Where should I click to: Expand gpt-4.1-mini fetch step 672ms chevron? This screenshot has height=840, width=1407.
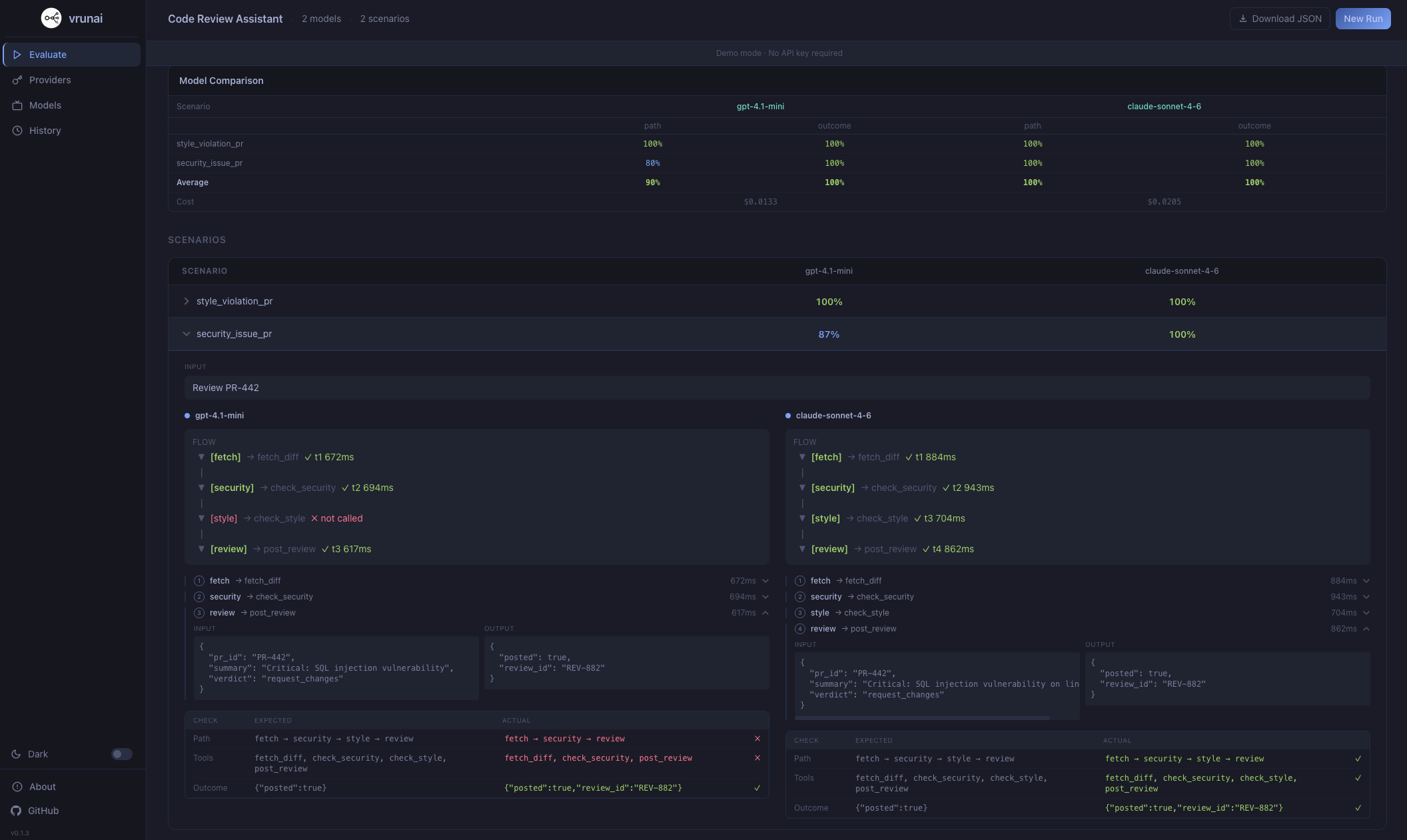[x=765, y=581]
